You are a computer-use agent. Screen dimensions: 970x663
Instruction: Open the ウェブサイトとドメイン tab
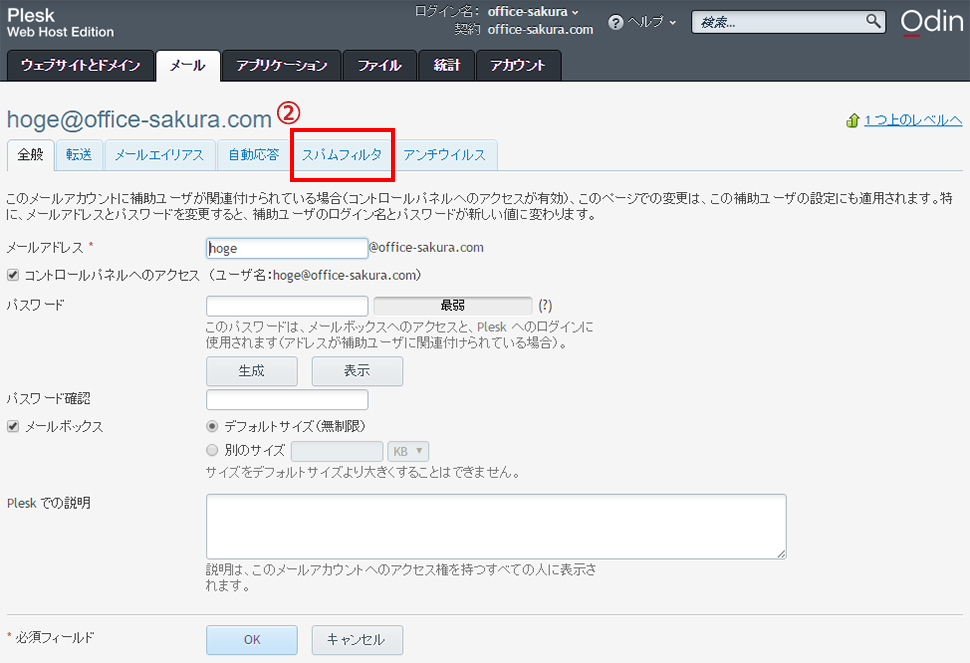coord(80,66)
